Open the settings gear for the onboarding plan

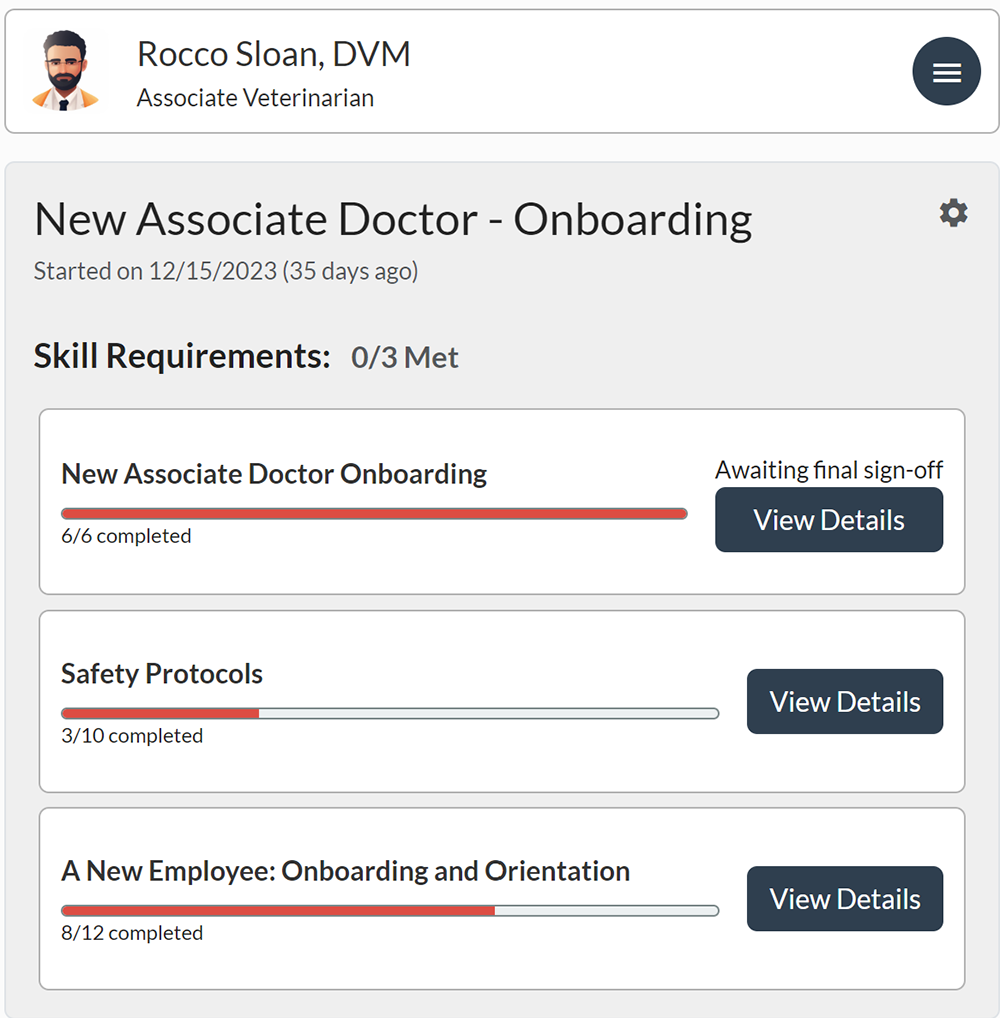pyautogui.click(x=953, y=213)
